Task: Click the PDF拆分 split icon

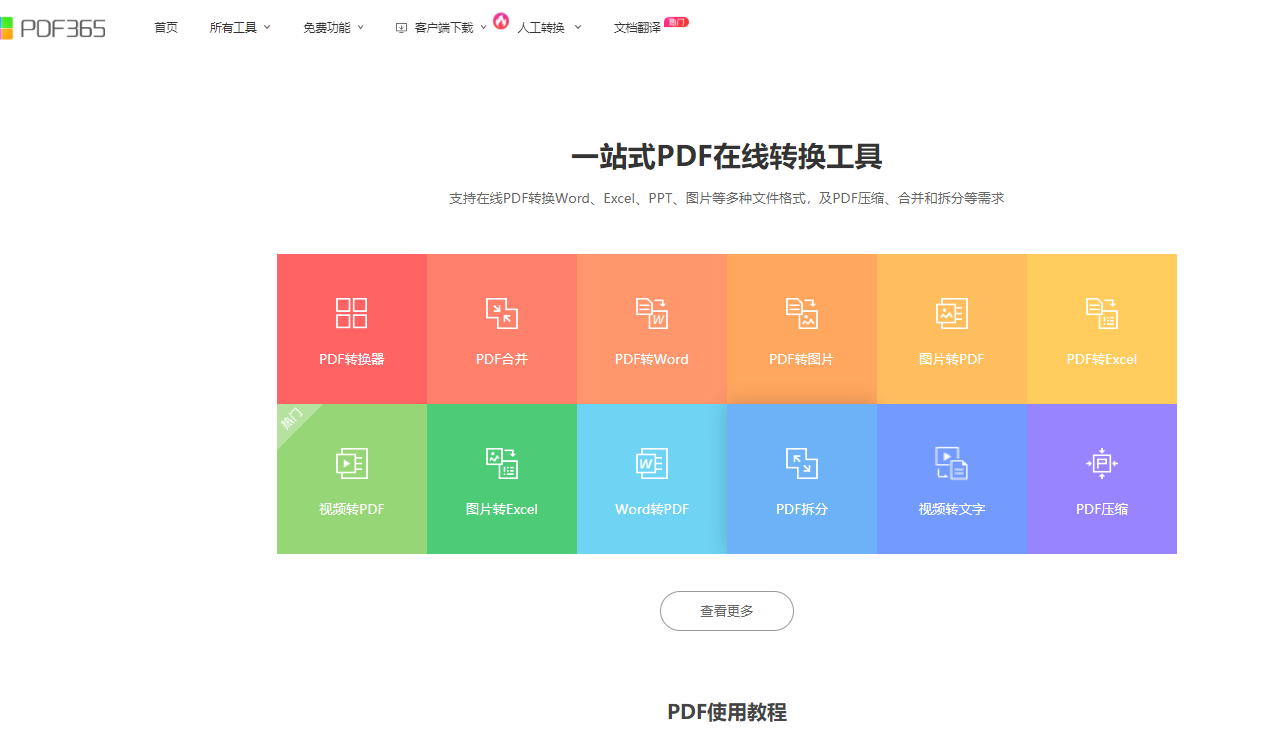Action: point(802,463)
